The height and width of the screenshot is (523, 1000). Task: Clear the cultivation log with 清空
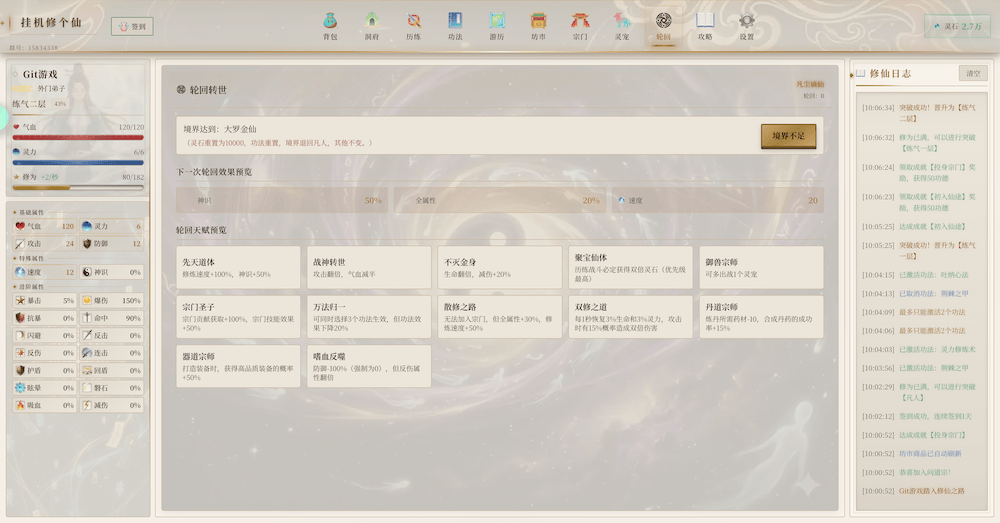[x=971, y=73]
